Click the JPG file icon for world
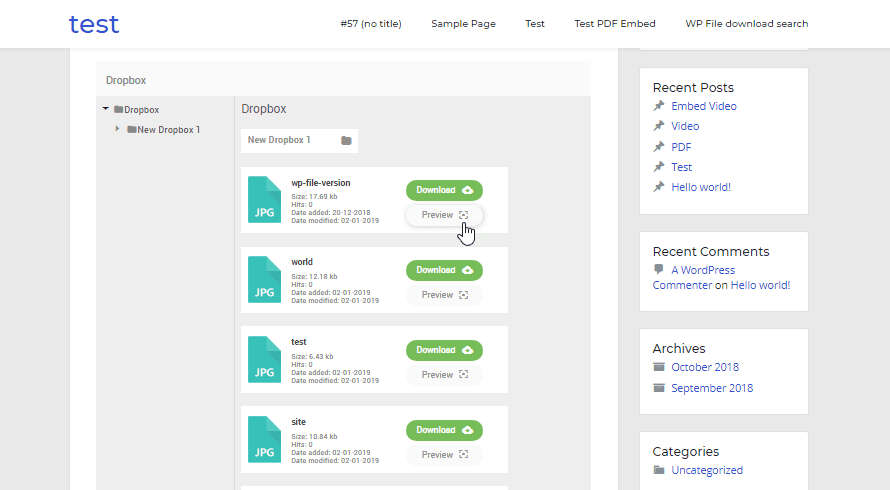 click(264, 279)
